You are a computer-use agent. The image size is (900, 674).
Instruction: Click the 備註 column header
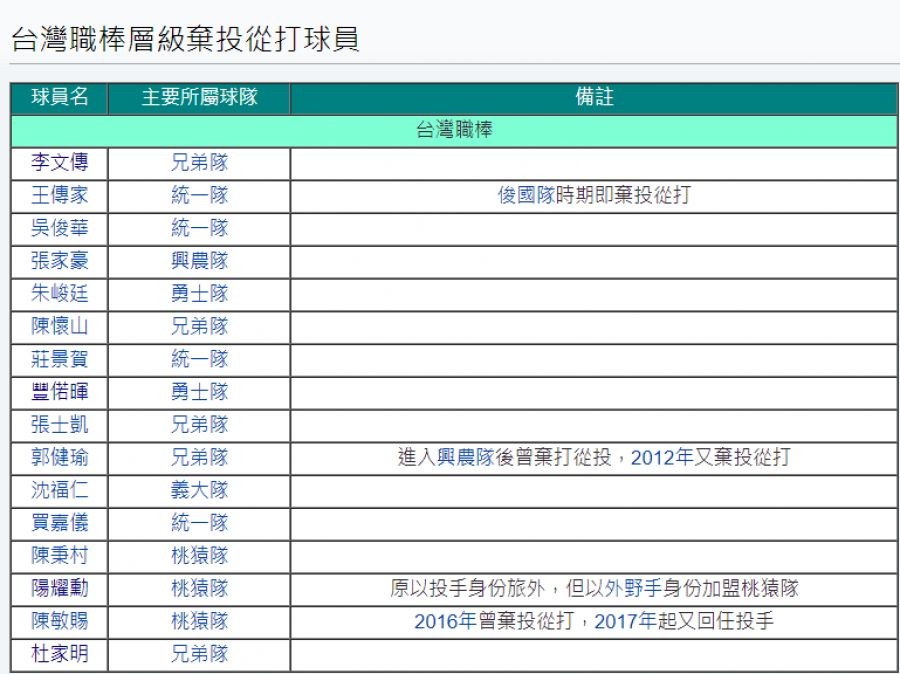tap(595, 97)
